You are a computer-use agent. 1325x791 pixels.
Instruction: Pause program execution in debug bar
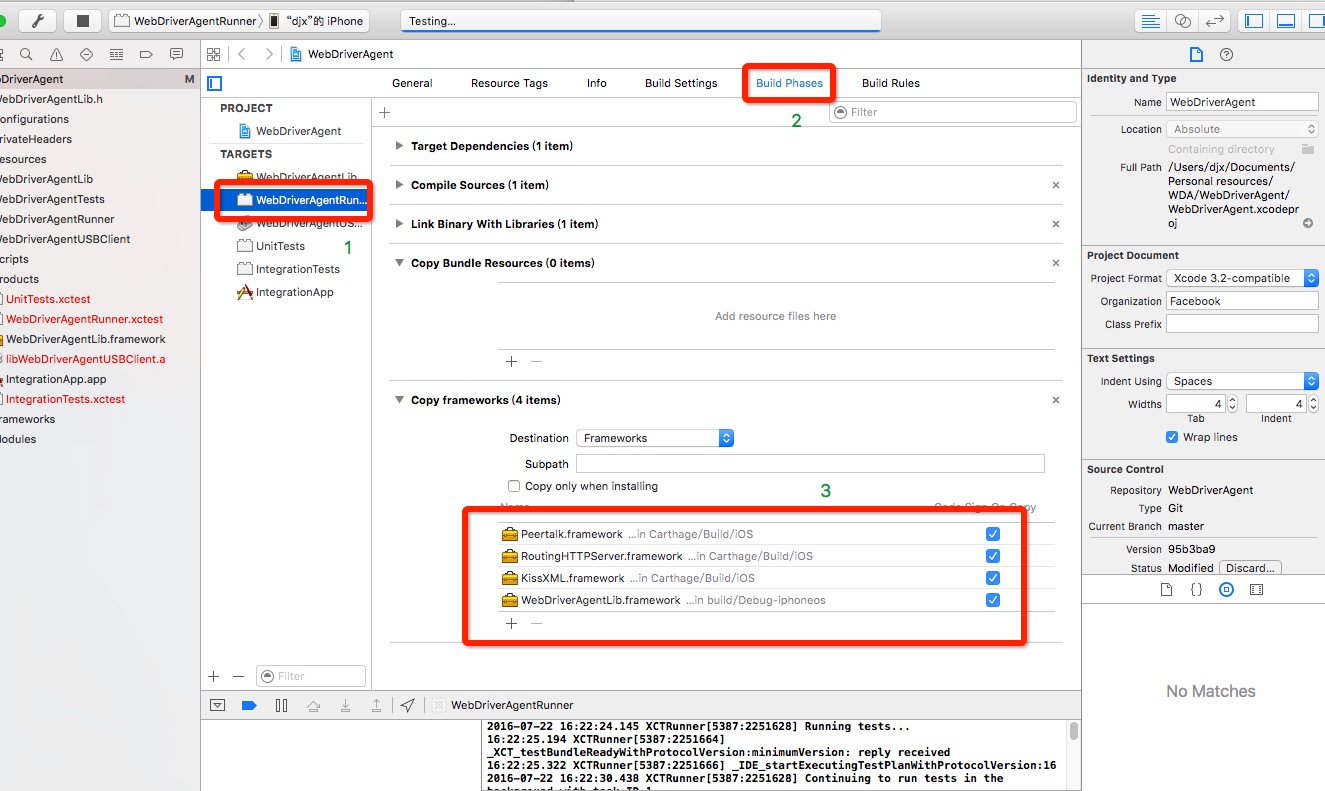coord(281,705)
